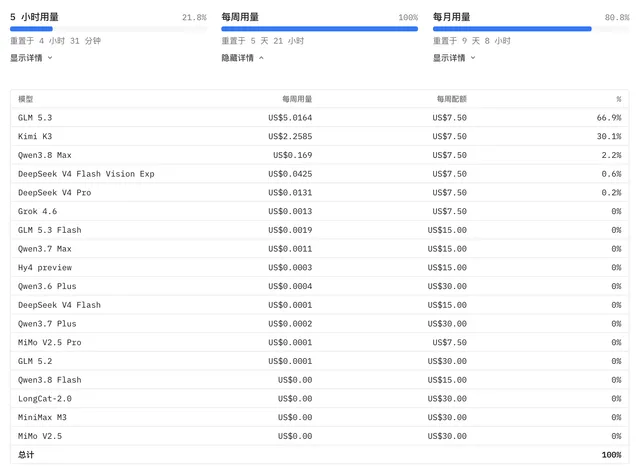Select the Qwen3.6 Plus model name
Viewport: 640px width, 473px height.
(x=47, y=286)
